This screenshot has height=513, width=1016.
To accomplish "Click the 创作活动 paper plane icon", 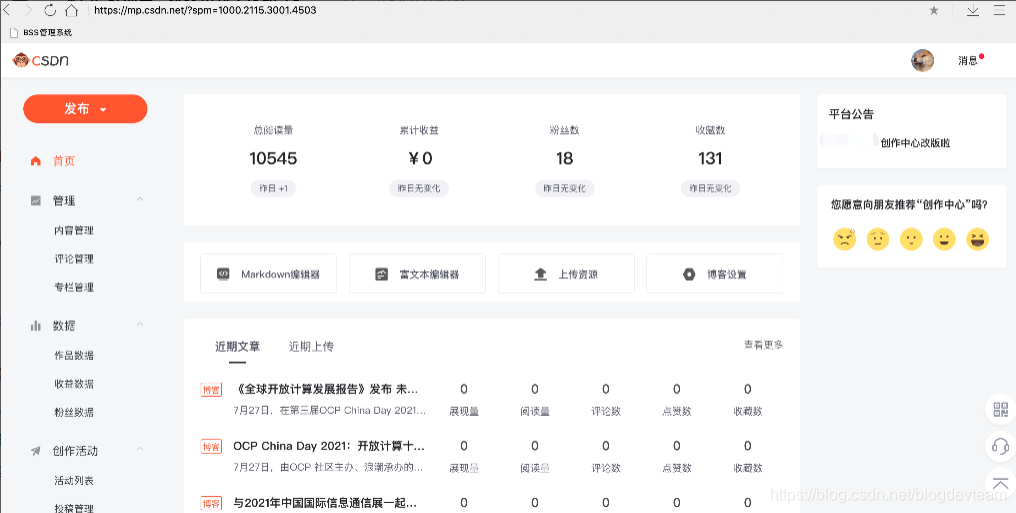I will click(x=36, y=451).
